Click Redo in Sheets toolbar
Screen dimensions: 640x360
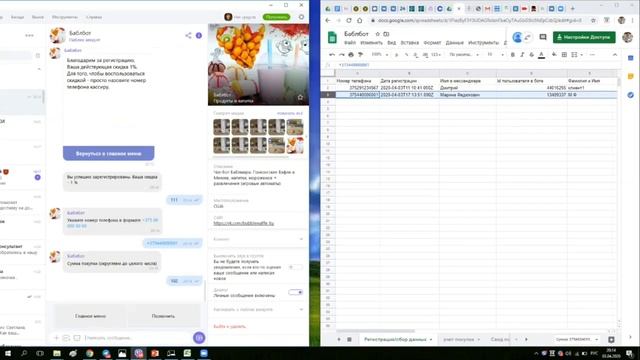tap(341, 55)
